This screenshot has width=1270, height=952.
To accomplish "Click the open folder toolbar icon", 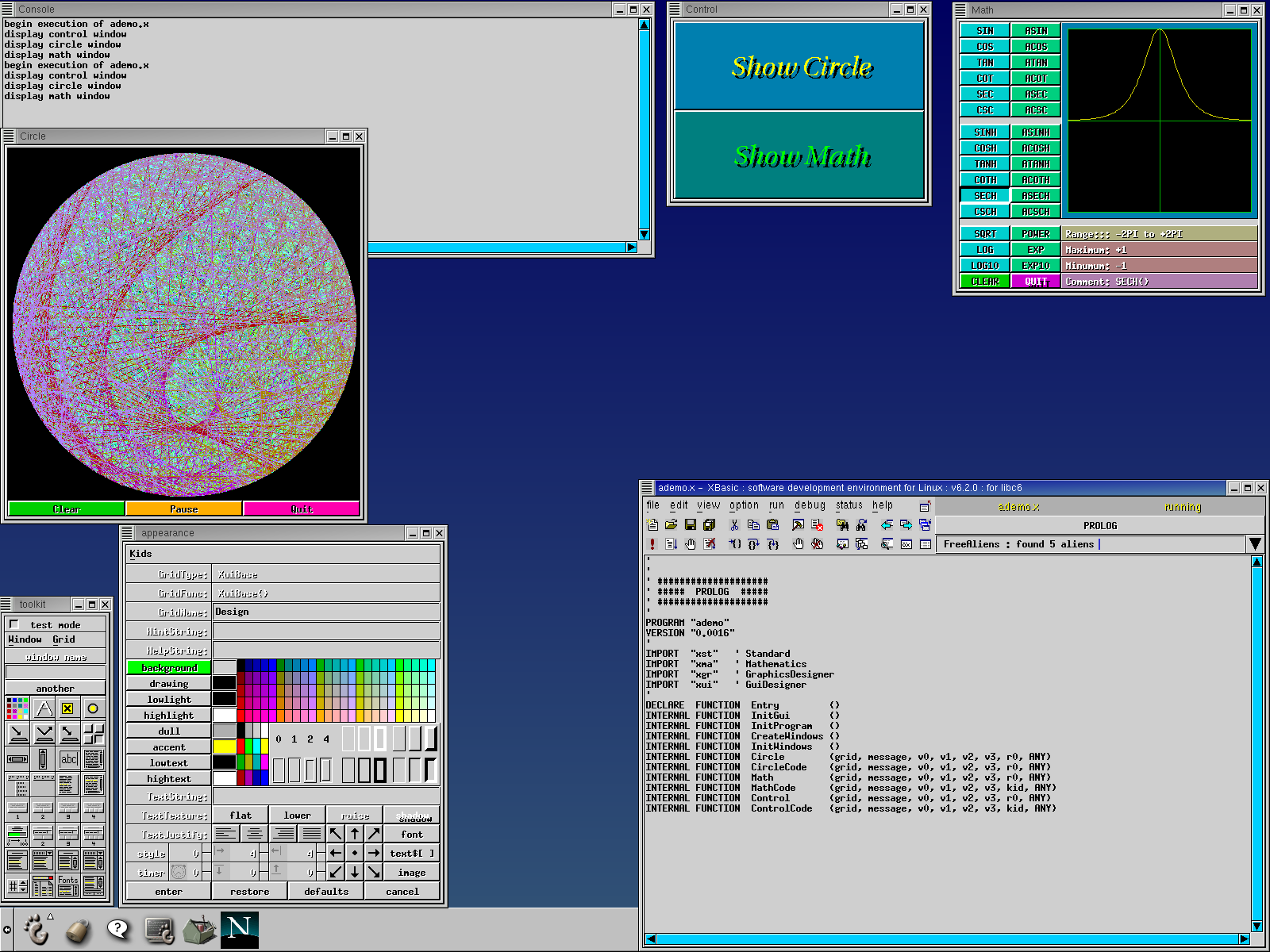I will click(x=671, y=524).
